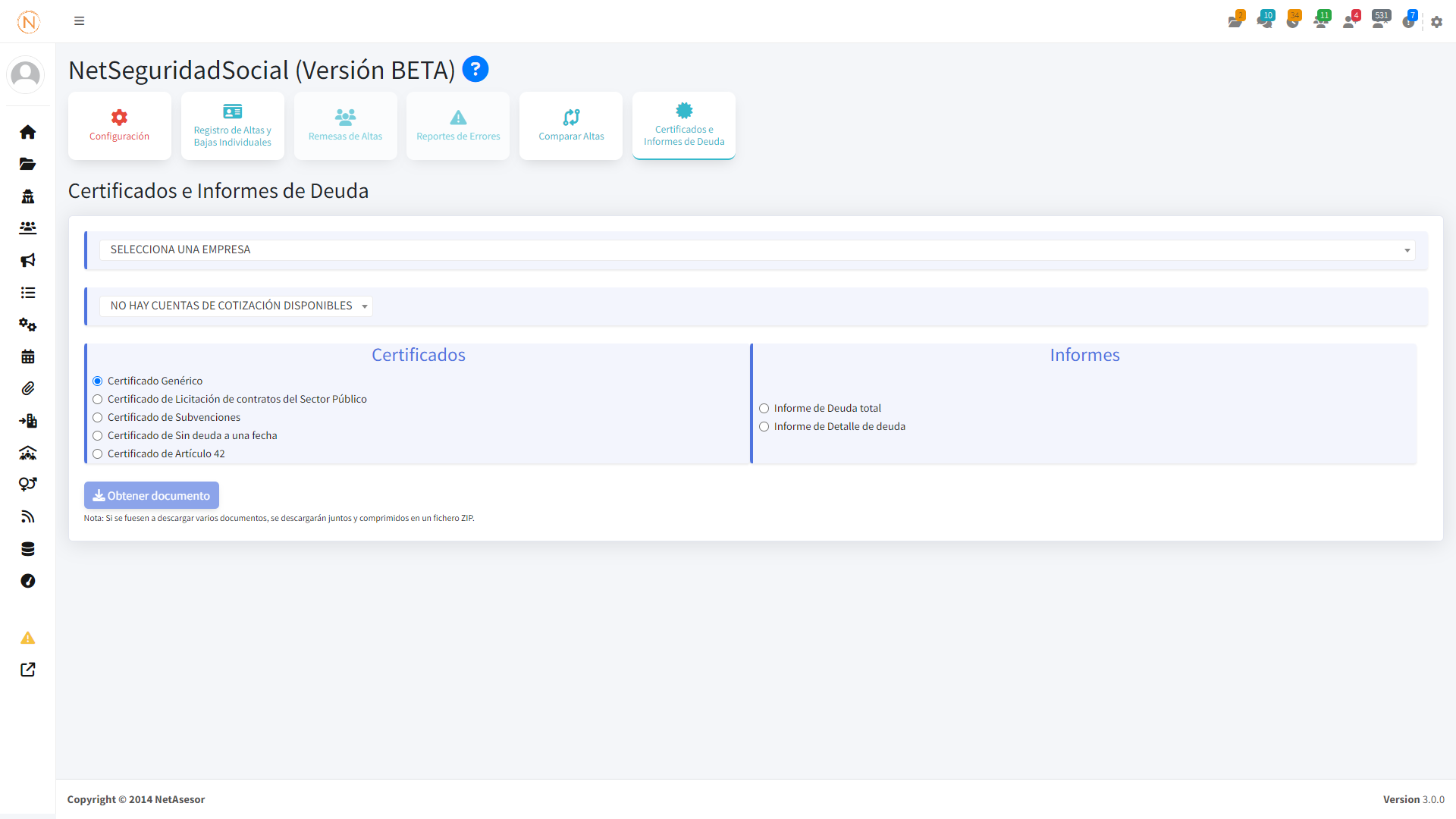Click the blue help question mark icon
Image resolution: width=1456 pixels, height=819 pixels.
click(x=475, y=69)
